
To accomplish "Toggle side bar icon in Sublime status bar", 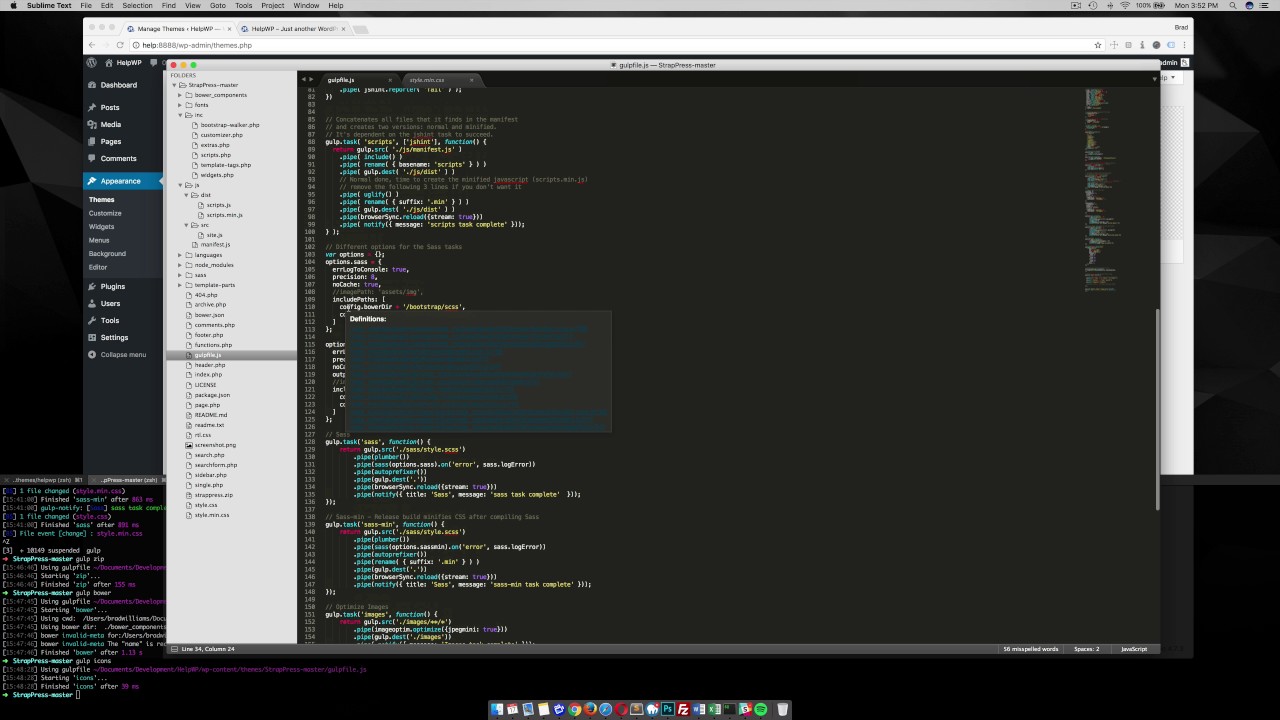I will (174, 649).
